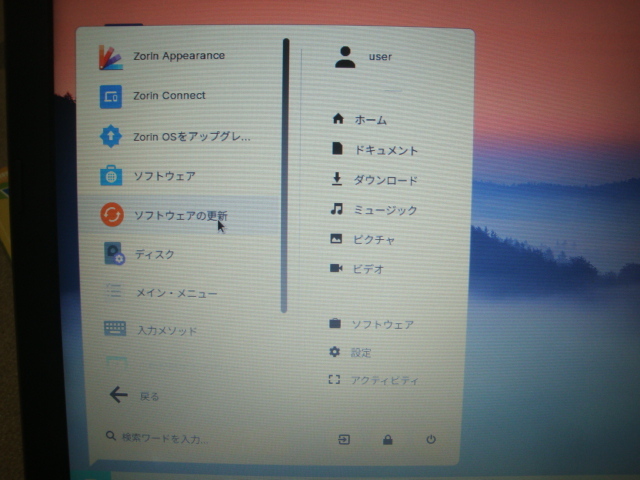
Task: Open the ダウンロード download icon
Action: (337, 179)
